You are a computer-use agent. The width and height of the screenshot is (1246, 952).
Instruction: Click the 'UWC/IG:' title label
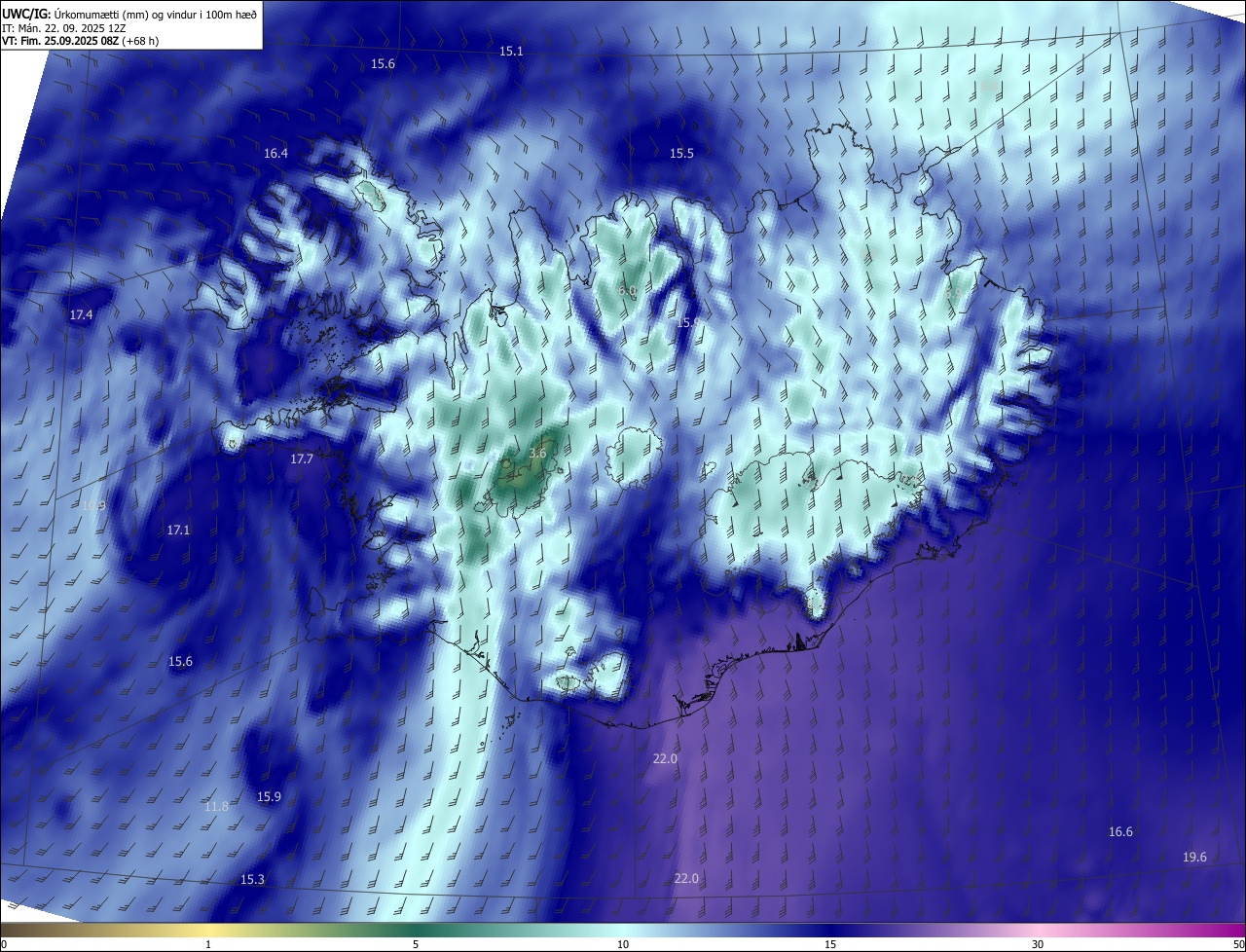pyautogui.click(x=27, y=14)
